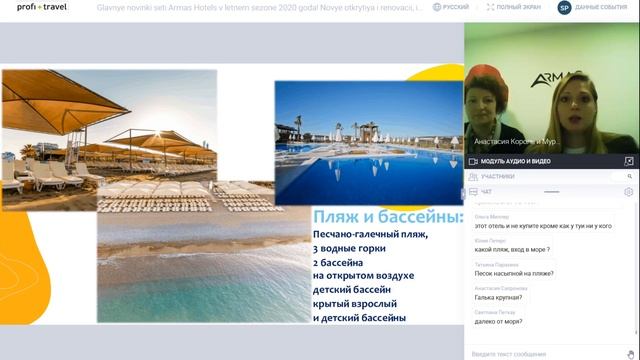Click the chat bubble icon
Image resolution: width=640 pixels, height=360 pixels.
[x=473, y=192]
